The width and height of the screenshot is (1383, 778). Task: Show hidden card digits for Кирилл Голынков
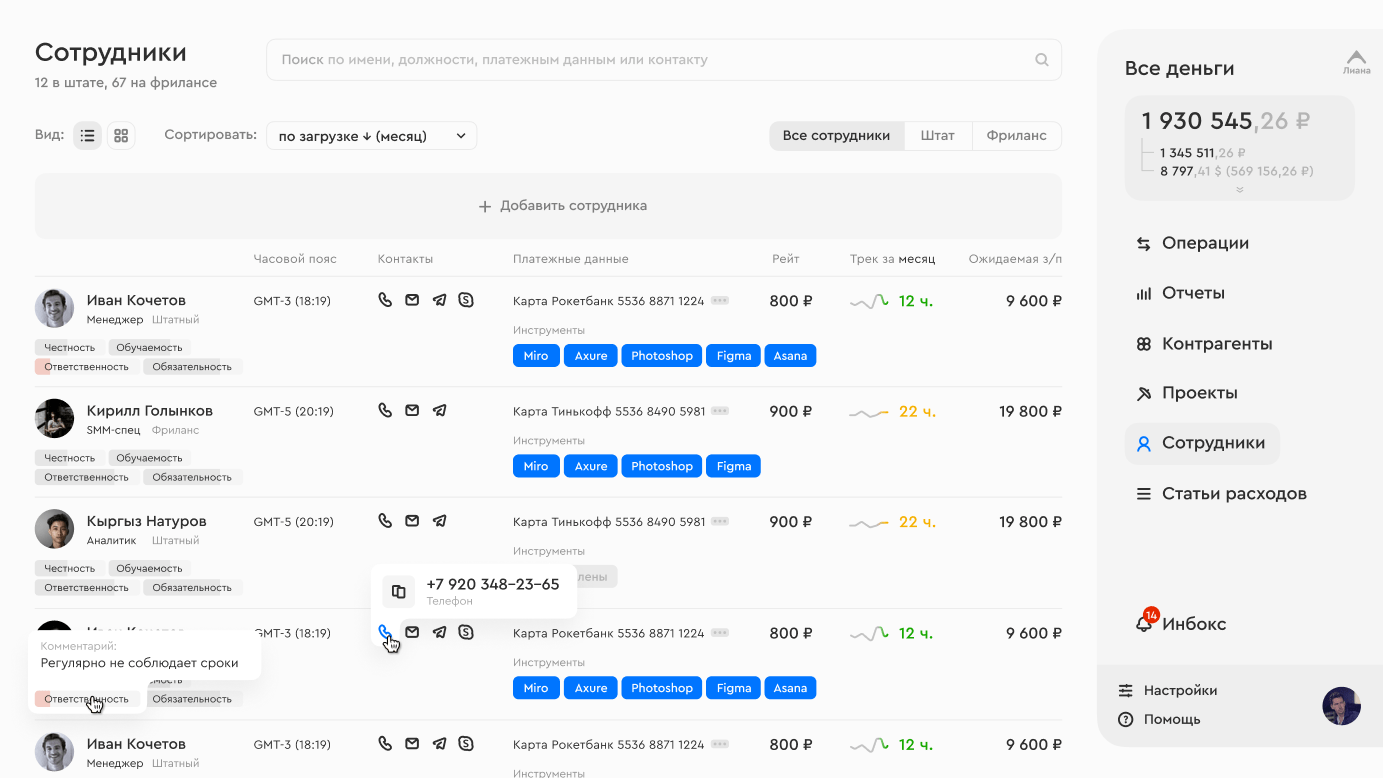[720, 411]
